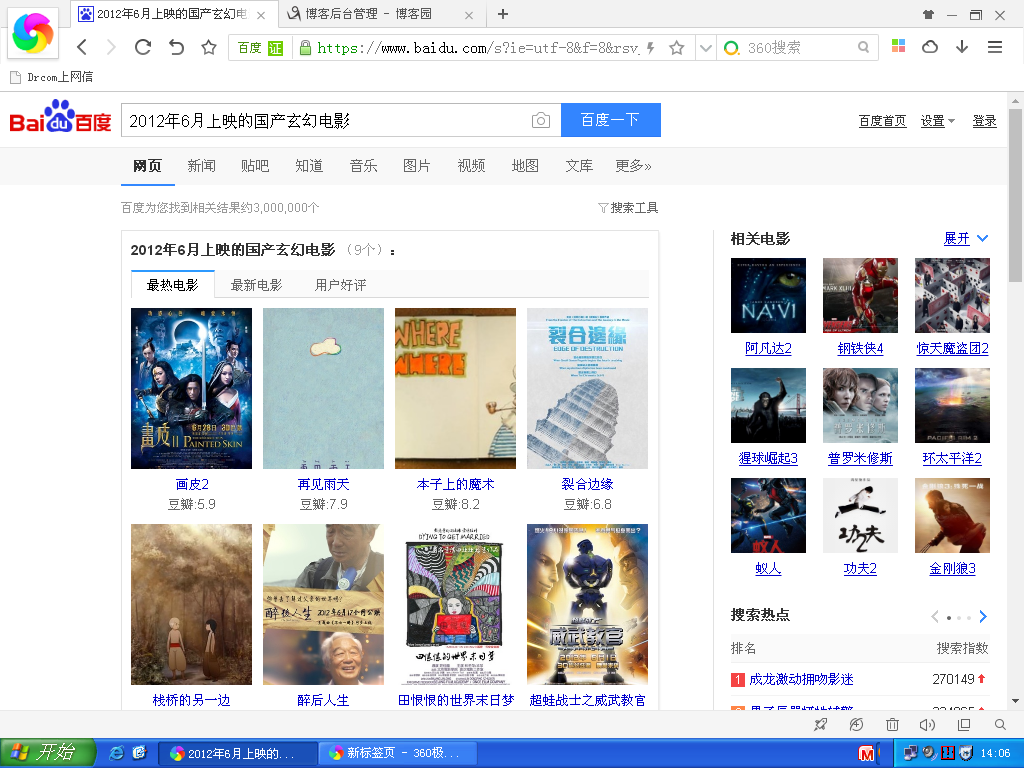Click the 360 search magnifier icon

pos(863,47)
